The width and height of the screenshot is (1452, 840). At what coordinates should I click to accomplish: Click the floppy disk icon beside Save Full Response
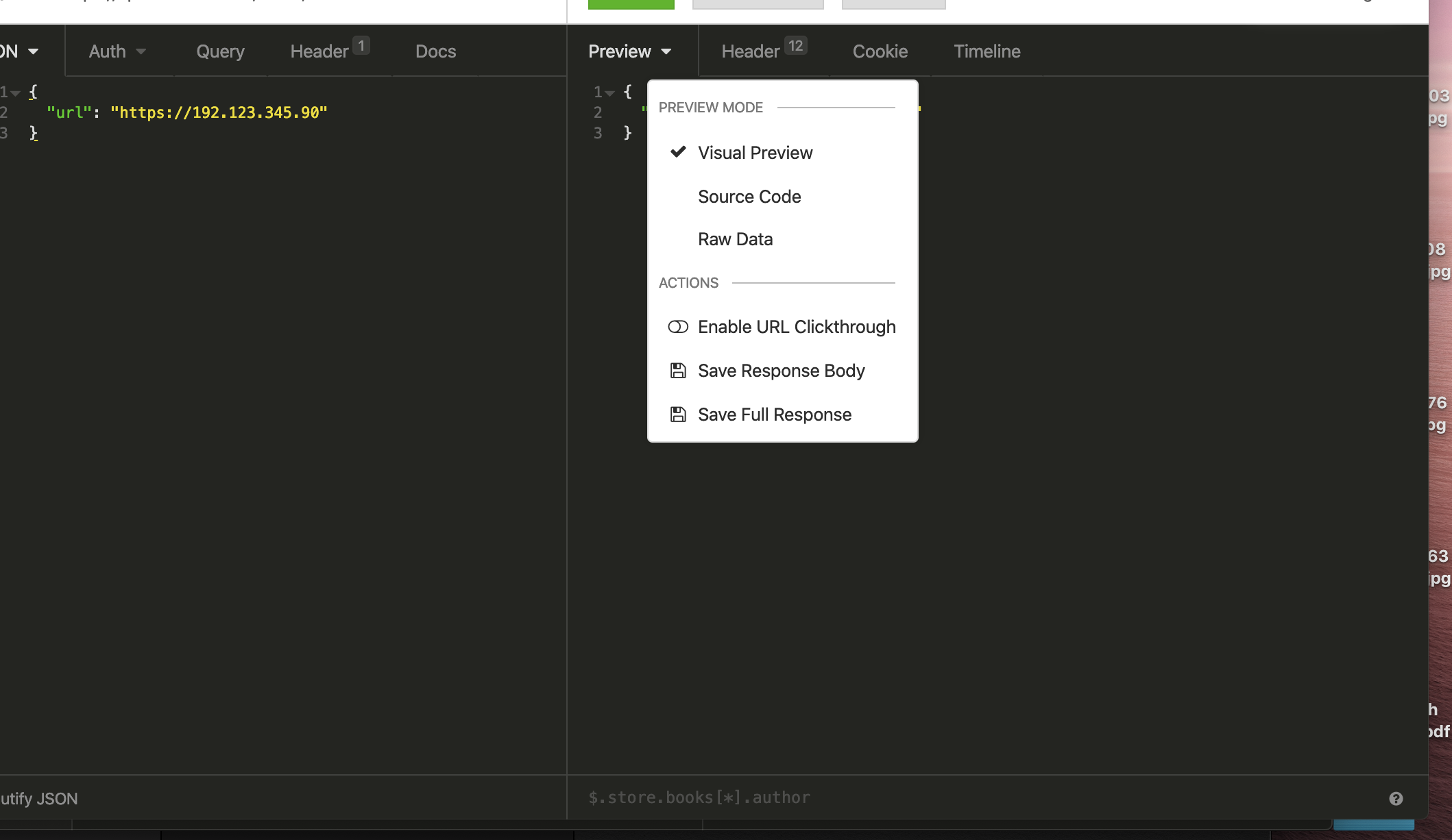click(x=678, y=415)
